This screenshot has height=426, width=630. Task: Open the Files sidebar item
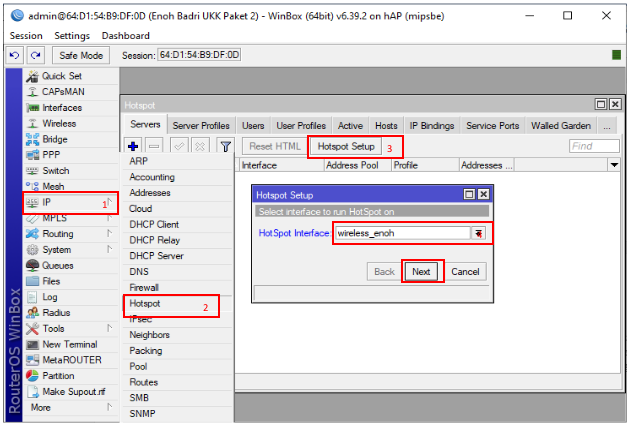tap(71, 281)
